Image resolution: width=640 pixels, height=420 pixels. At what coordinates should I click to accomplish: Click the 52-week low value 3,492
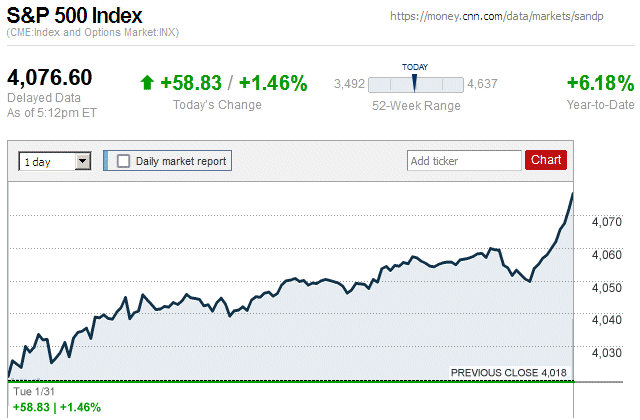click(349, 84)
